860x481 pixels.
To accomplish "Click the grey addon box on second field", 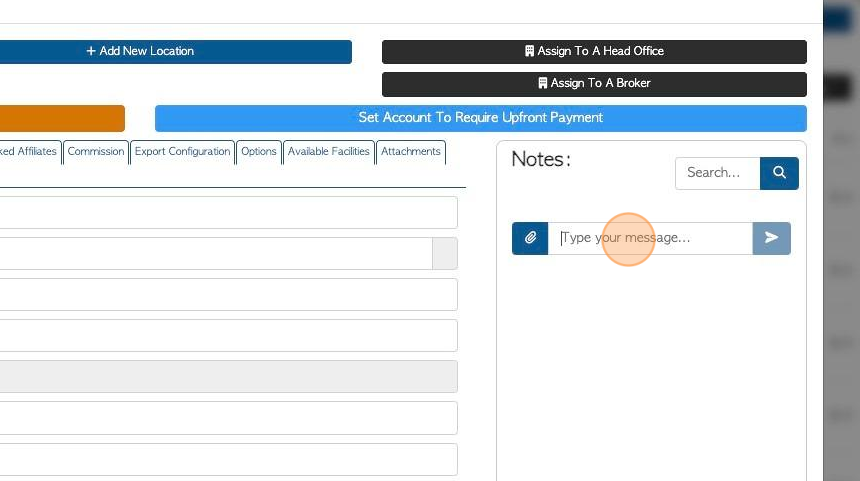I will tap(445, 253).
